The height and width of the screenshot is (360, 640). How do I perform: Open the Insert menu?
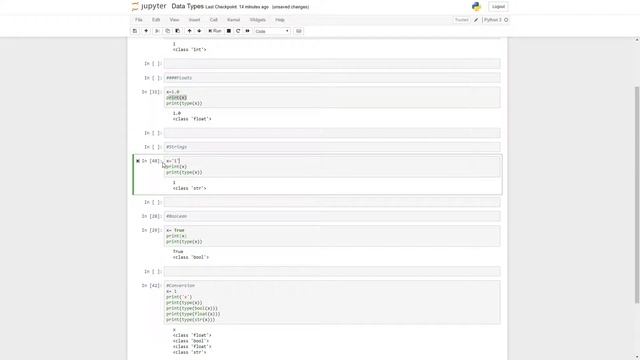coord(194,20)
